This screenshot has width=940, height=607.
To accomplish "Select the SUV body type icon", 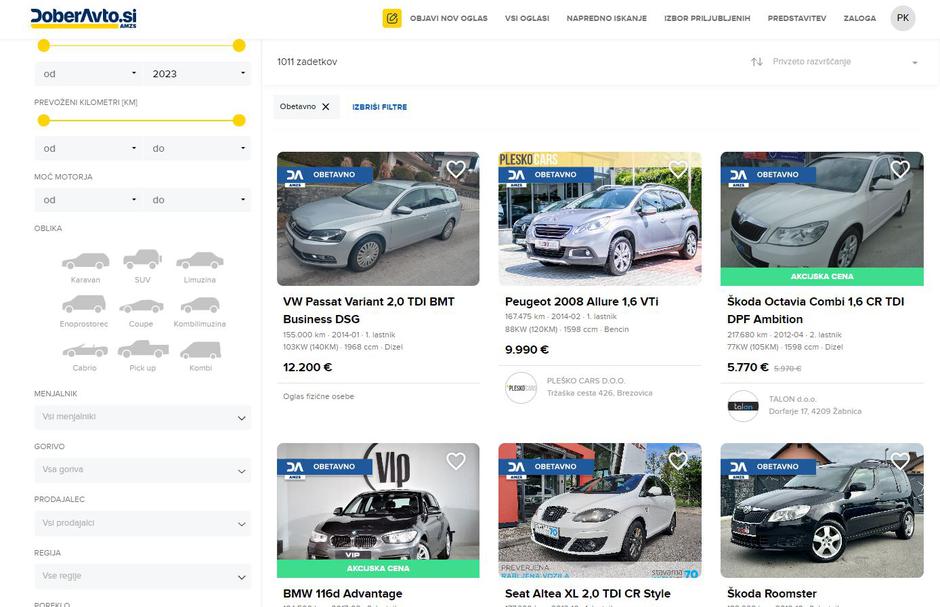I will (x=142, y=260).
